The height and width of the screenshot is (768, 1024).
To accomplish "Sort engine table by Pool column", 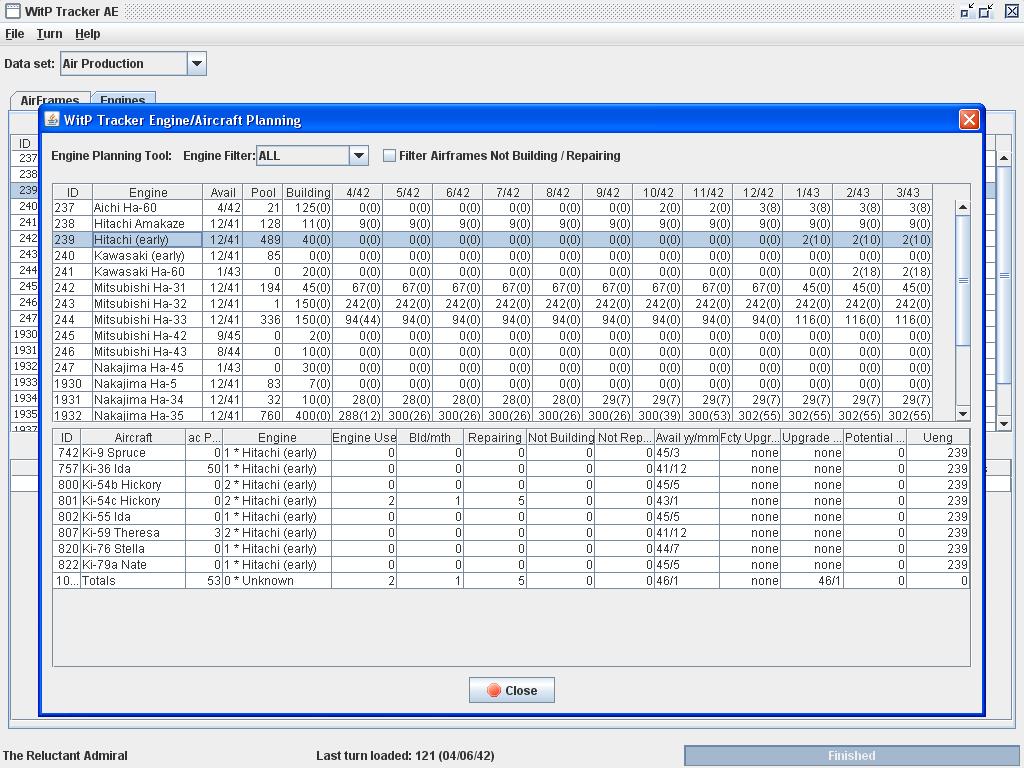I will [263, 192].
